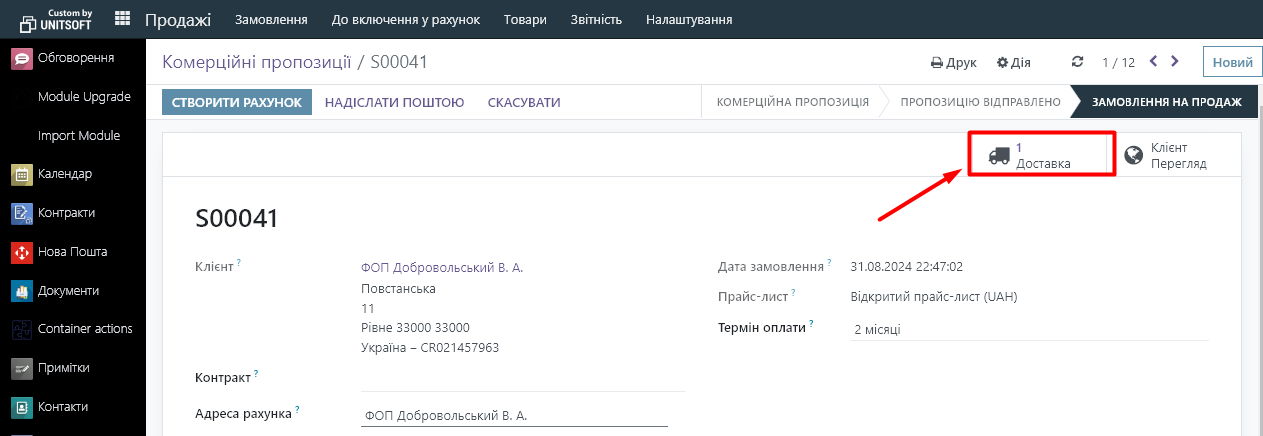
Task: Go to previous record arrow
Action: pos(1153,62)
